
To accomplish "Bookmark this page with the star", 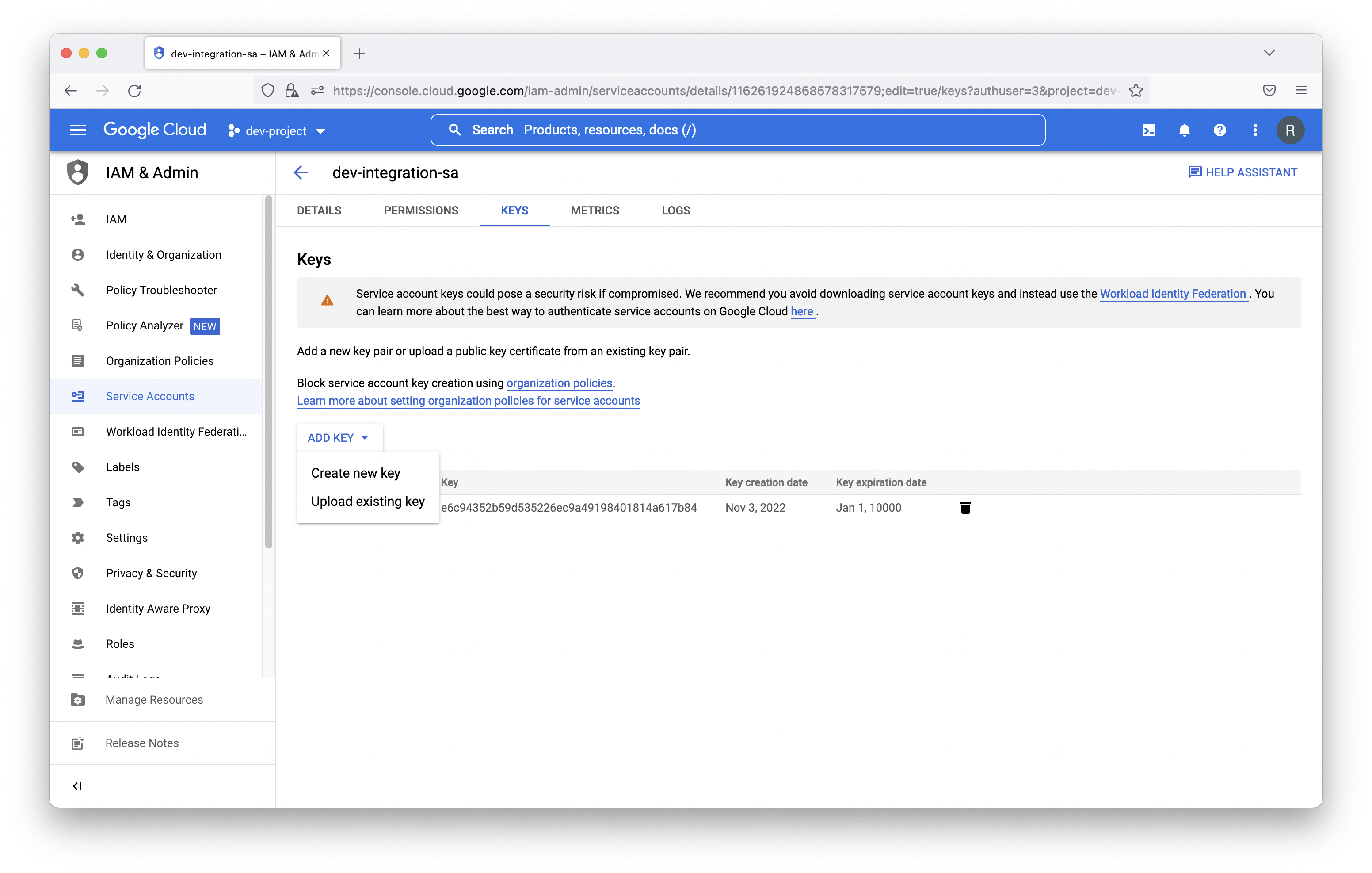I will 1136,91.
